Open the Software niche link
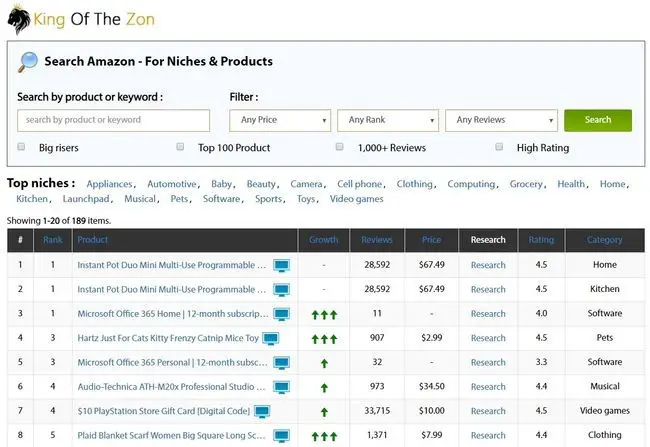This screenshot has width=650, height=447. point(221,199)
